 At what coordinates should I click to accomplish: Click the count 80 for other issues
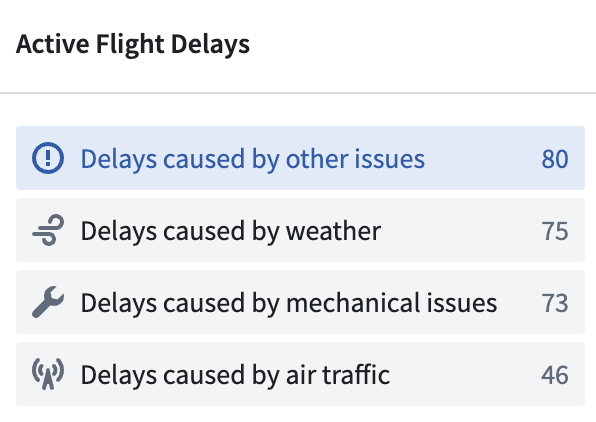[x=555, y=159]
